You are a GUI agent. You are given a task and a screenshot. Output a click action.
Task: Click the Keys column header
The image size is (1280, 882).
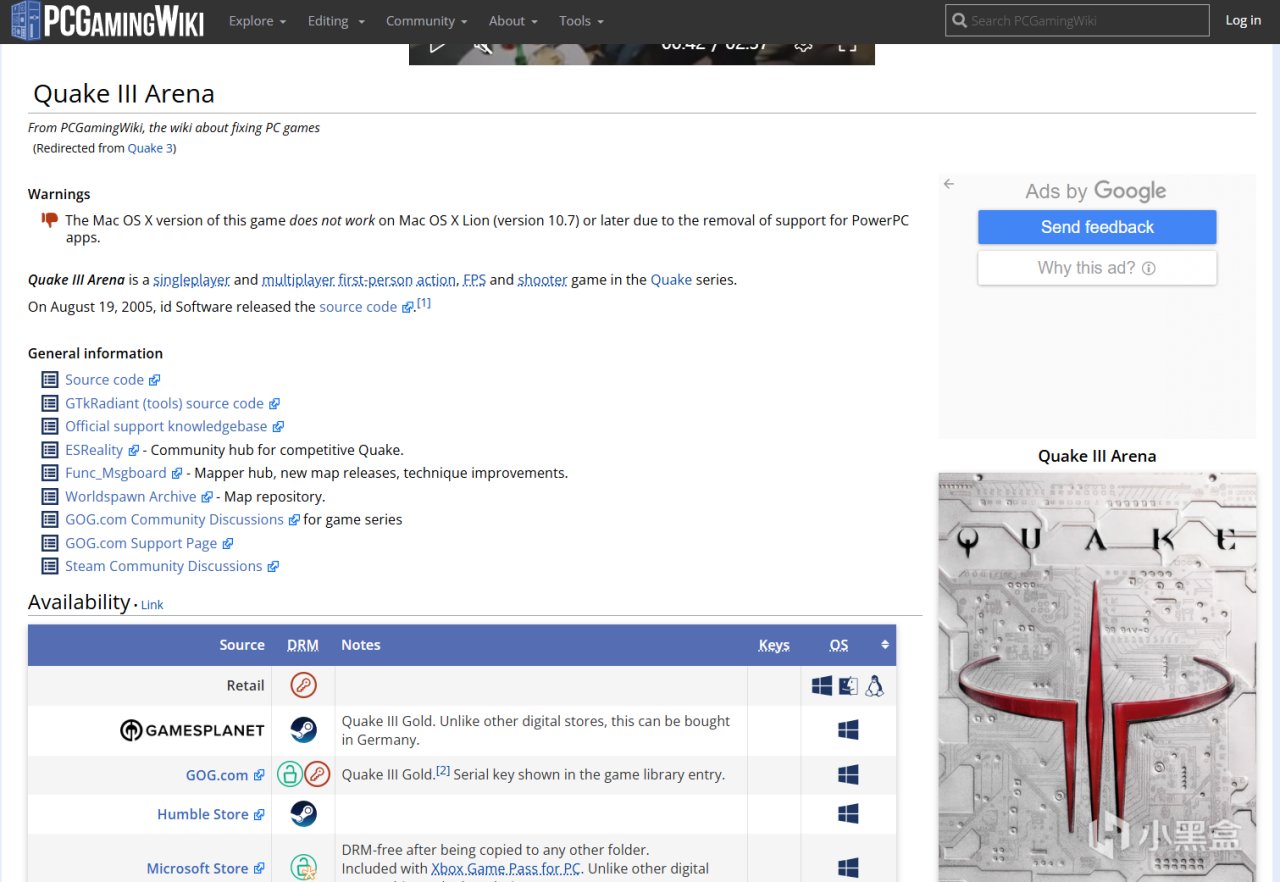click(774, 645)
